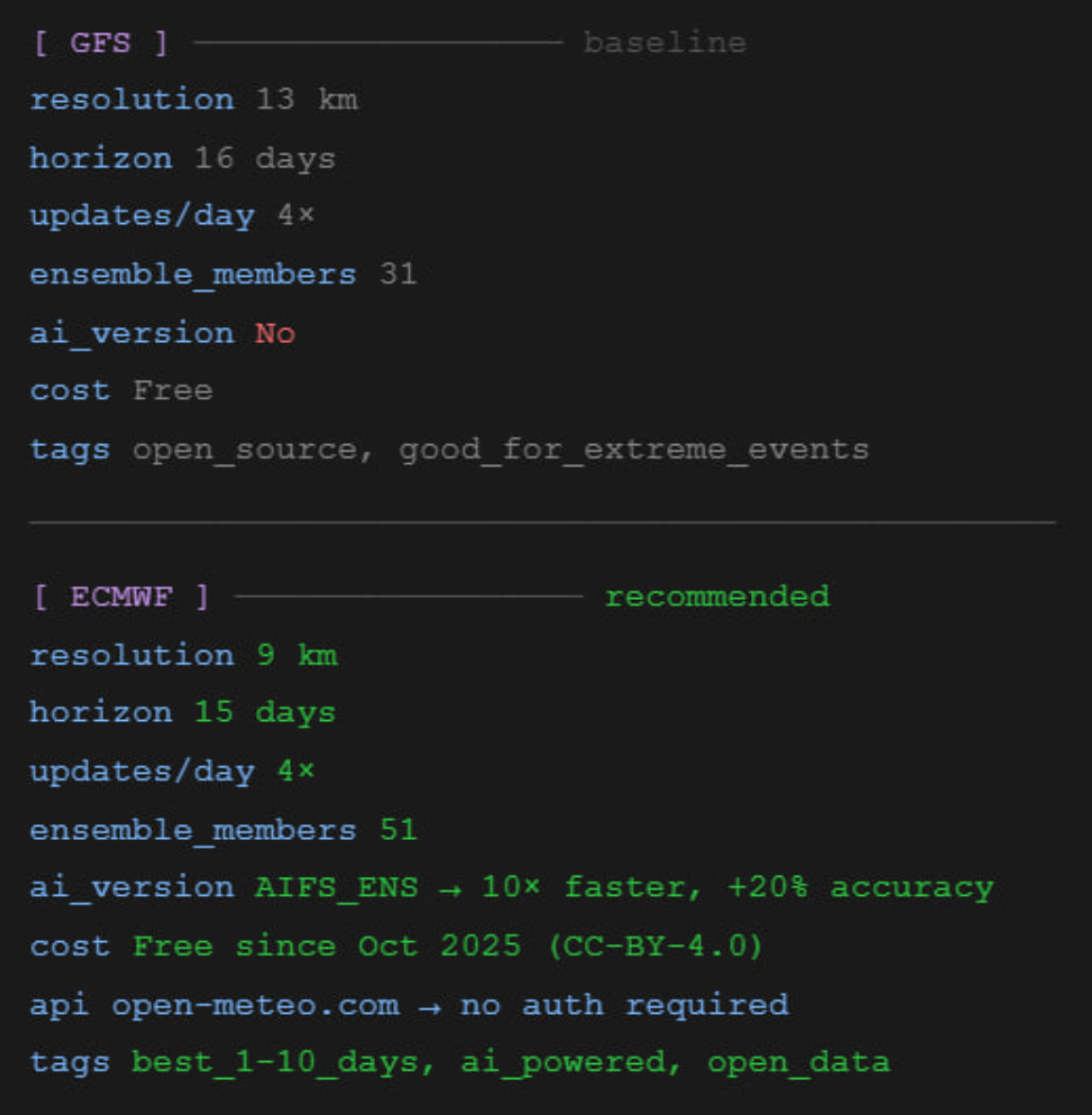Click the GFS resolution value 13 km
The image size is (1092, 1115).
[307, 100]
